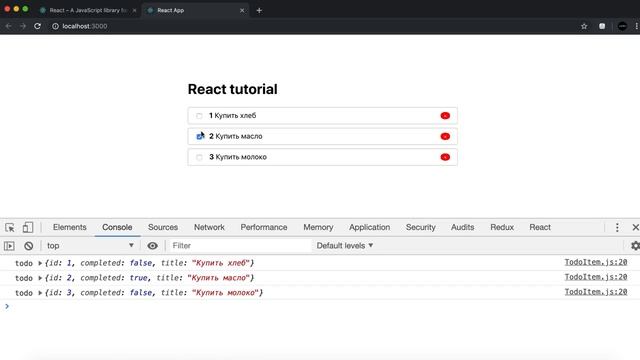Open a new browser tab
This screenshot has height=360, width=640.
point(259,11)
